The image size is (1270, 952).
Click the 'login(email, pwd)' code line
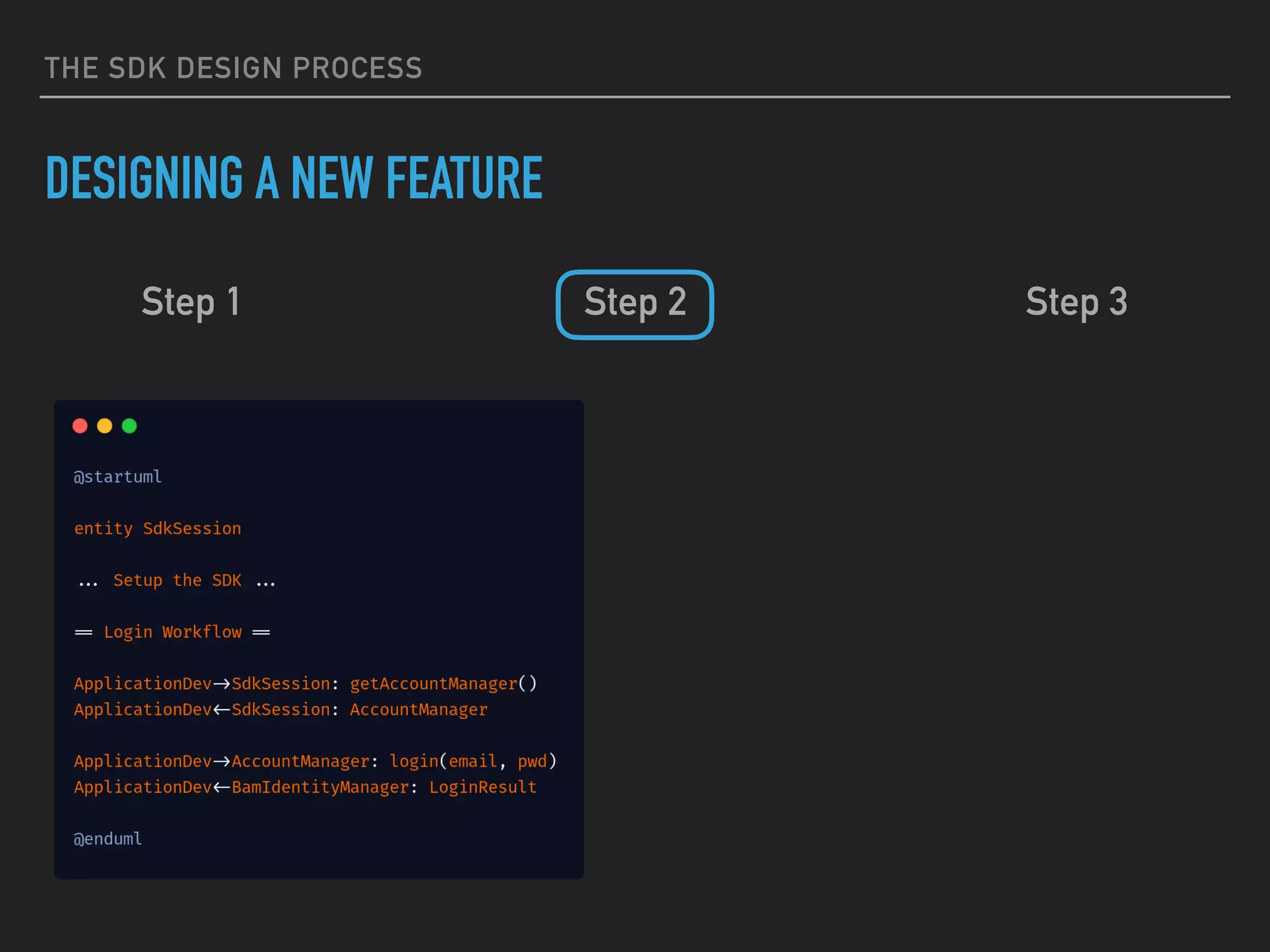316,761
